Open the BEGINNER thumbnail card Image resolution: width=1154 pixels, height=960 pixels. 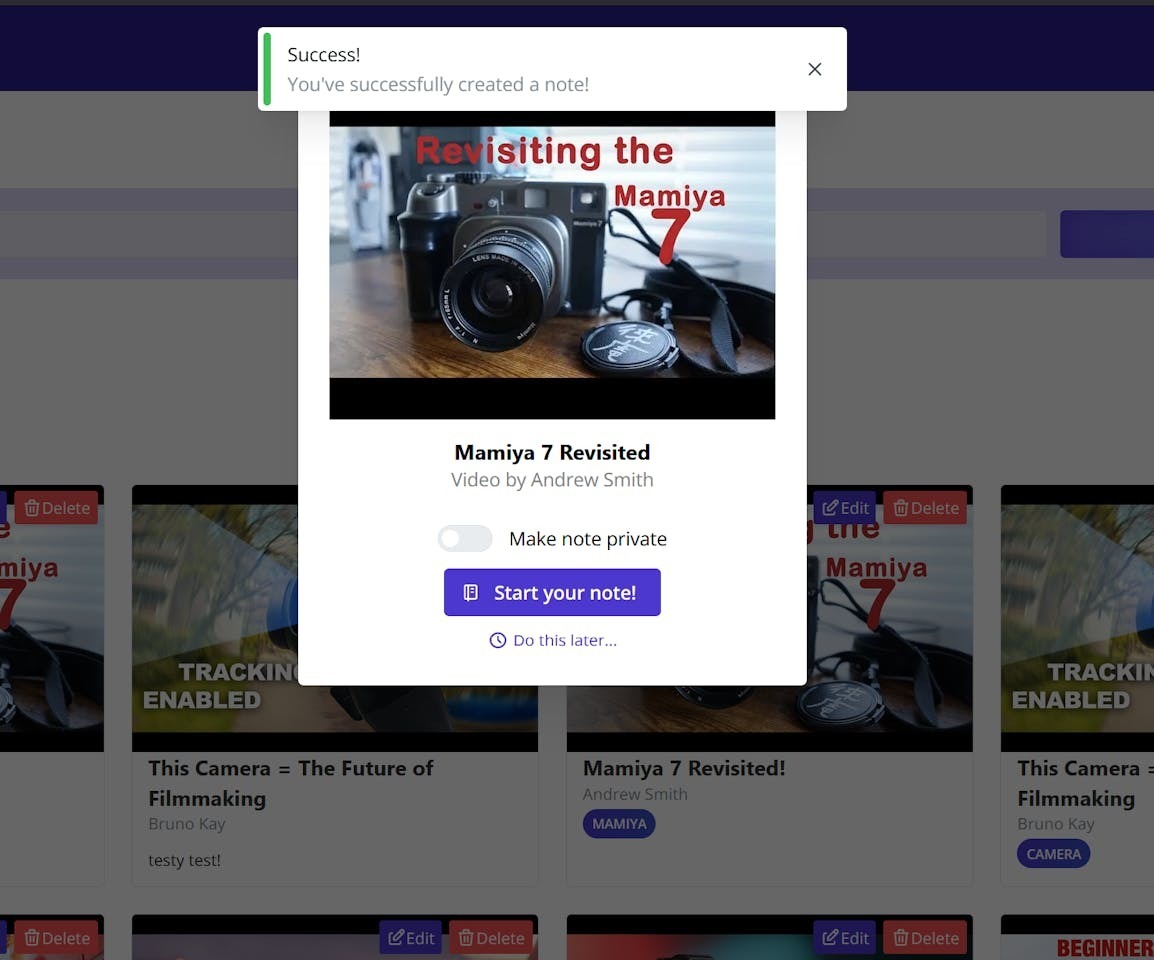click(x=1077, y=938)
